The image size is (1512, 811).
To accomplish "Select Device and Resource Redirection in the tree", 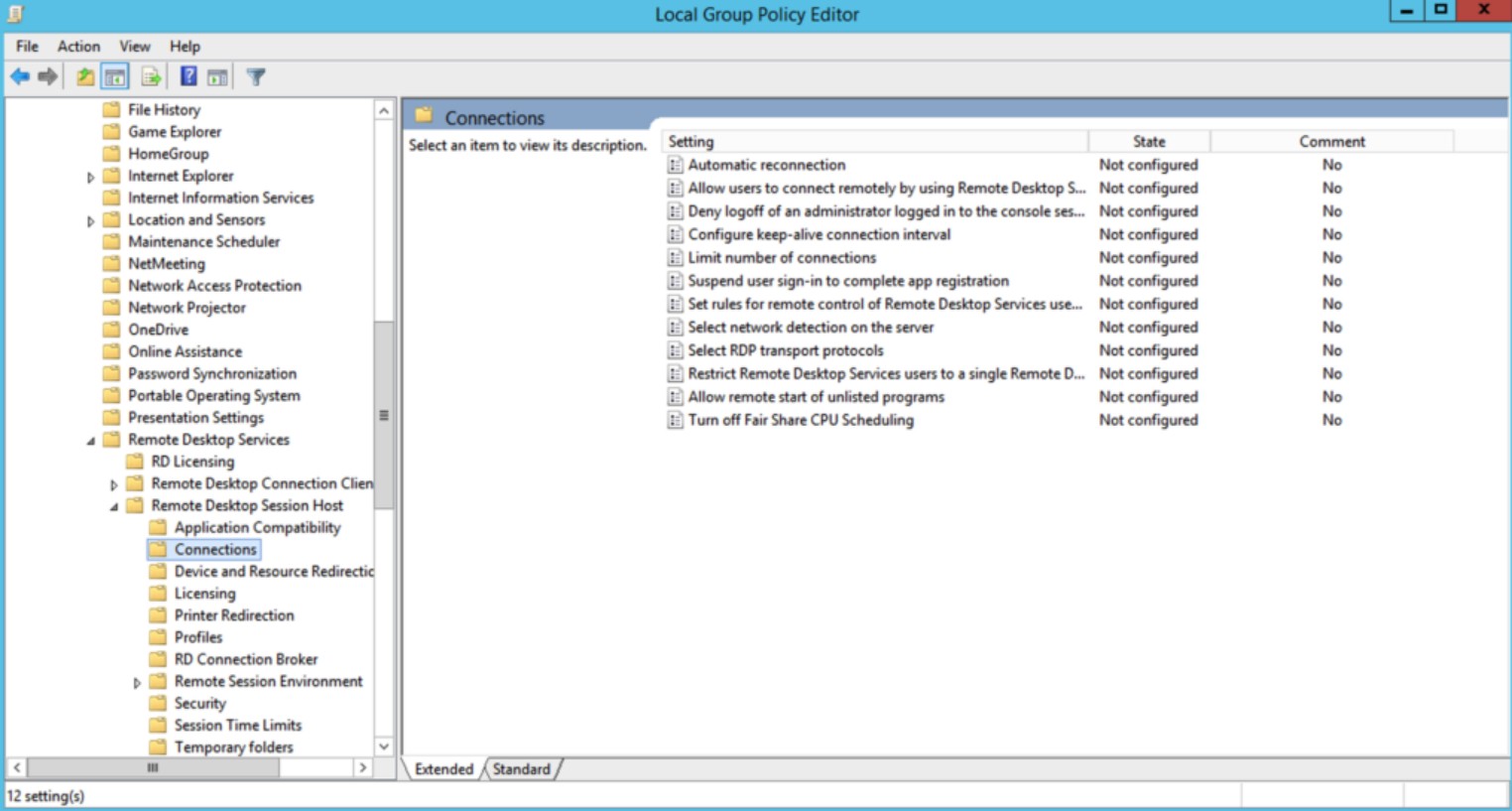I will click(274, 572).
